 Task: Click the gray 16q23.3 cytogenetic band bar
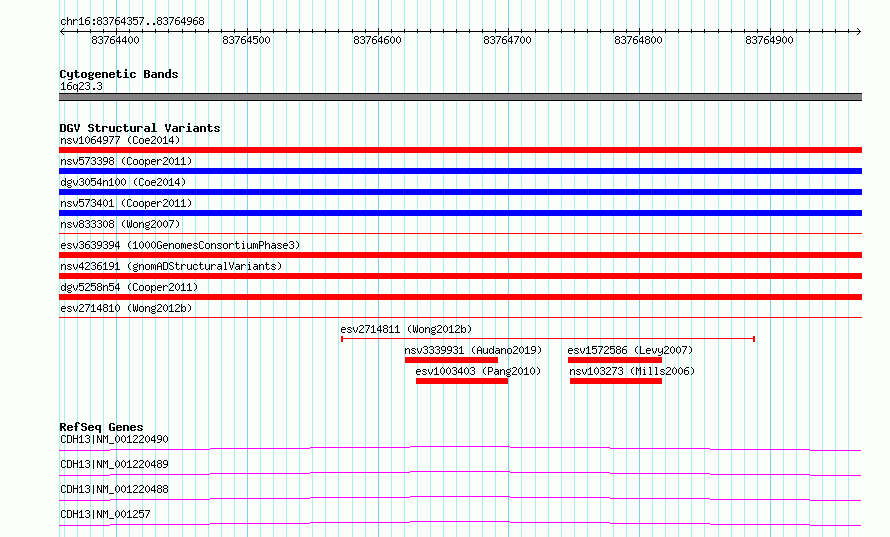click(x=460, y=97)
